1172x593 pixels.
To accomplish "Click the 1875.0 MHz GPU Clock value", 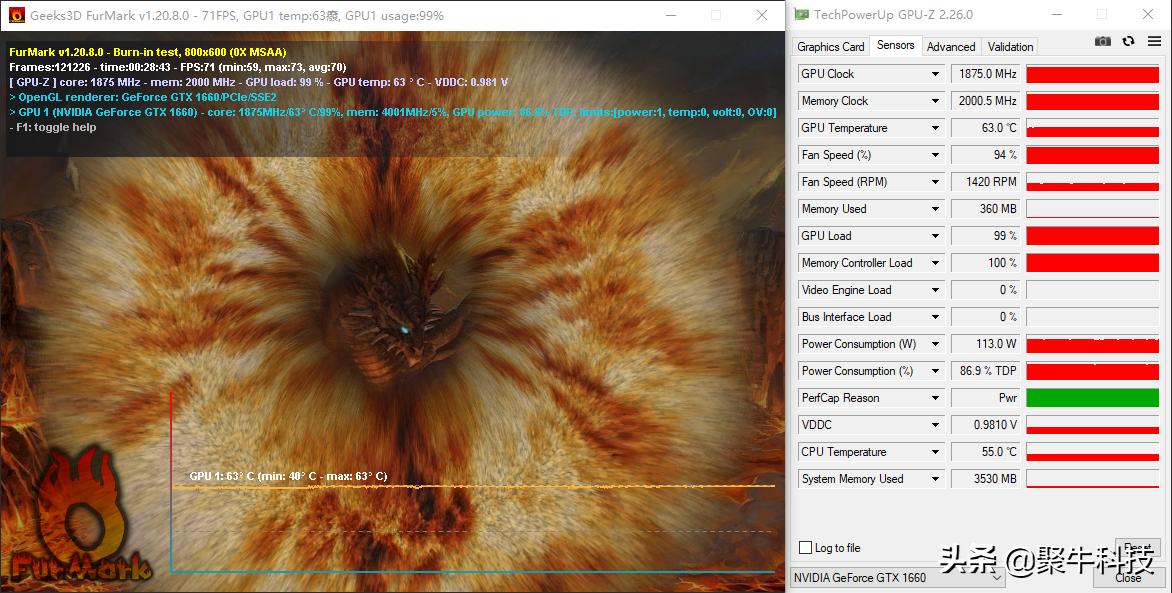I will click(x=985, y=74).
